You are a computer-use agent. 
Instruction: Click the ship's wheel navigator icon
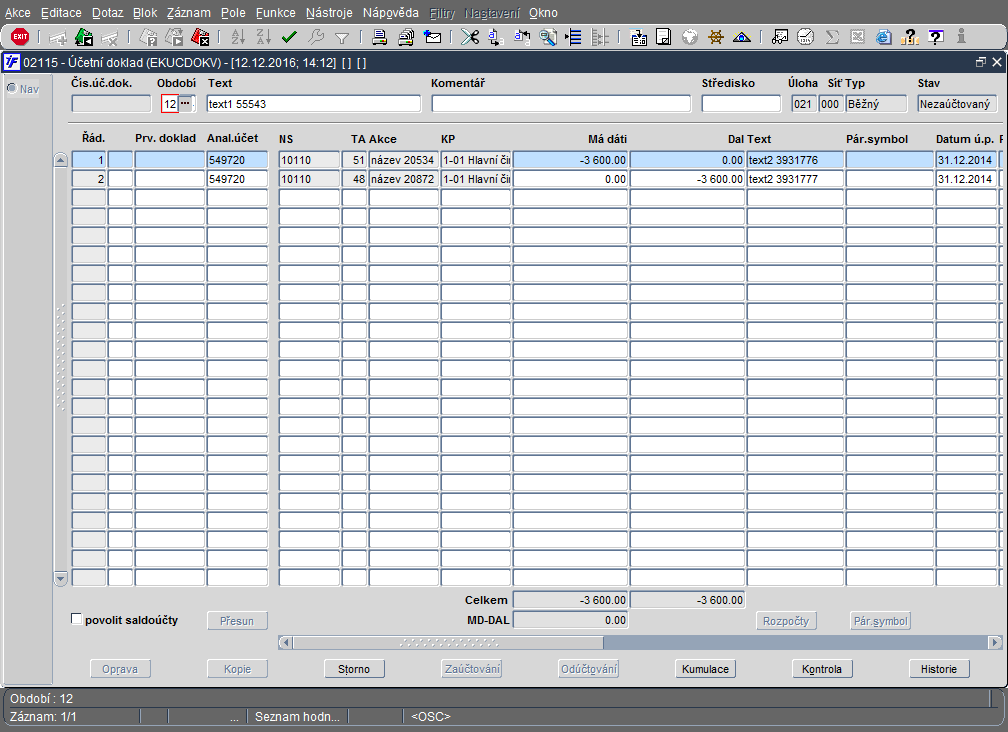point(716,37)
